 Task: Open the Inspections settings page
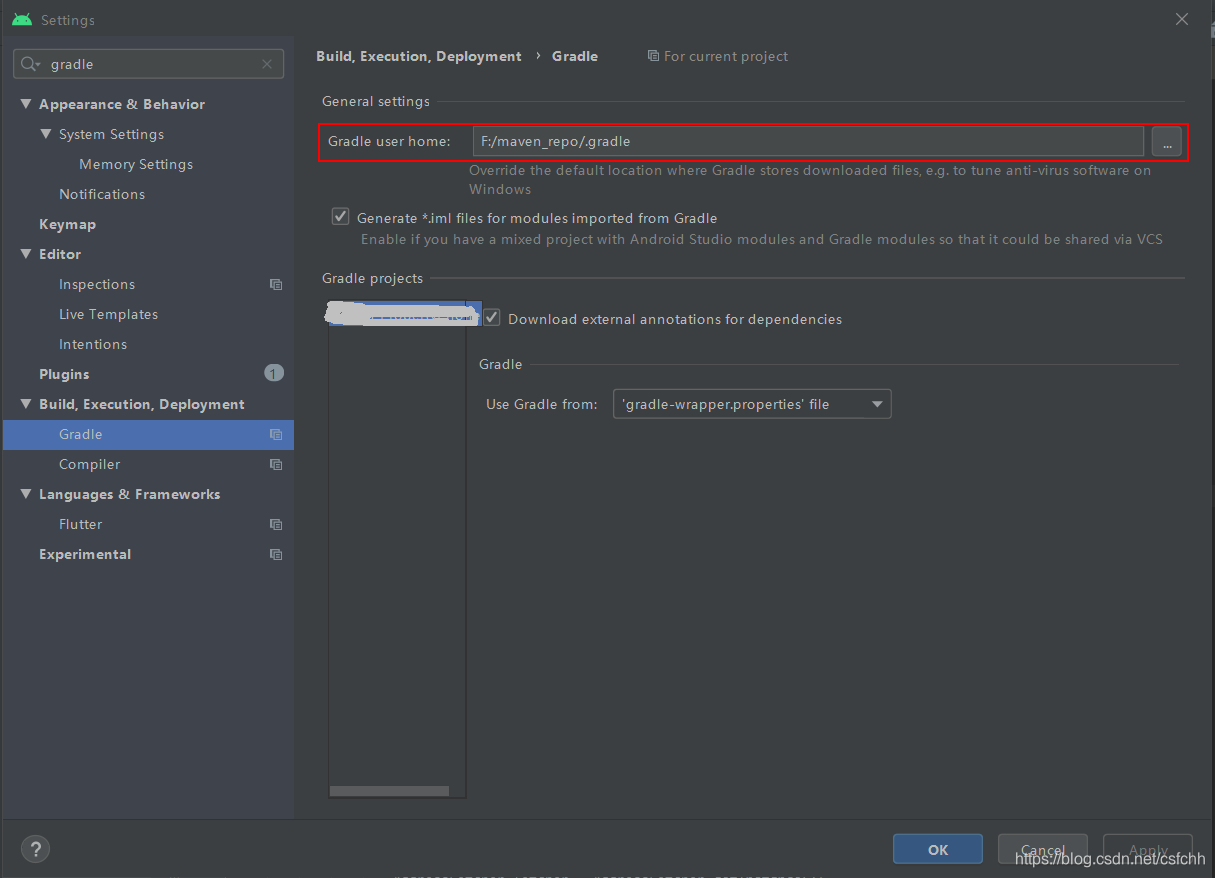pyautogui.click(x=97, y=284)
